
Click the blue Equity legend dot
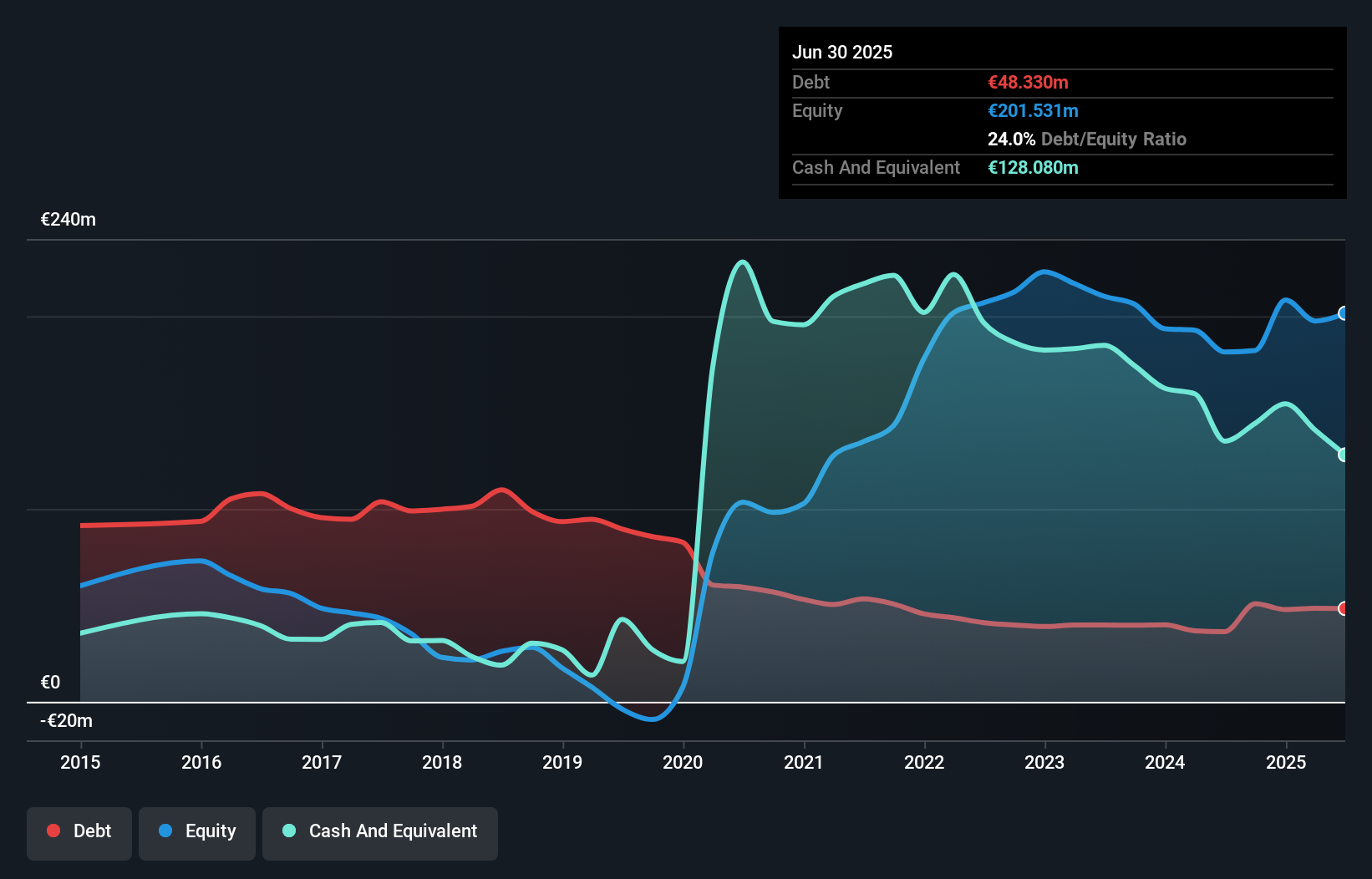[165, 831]
